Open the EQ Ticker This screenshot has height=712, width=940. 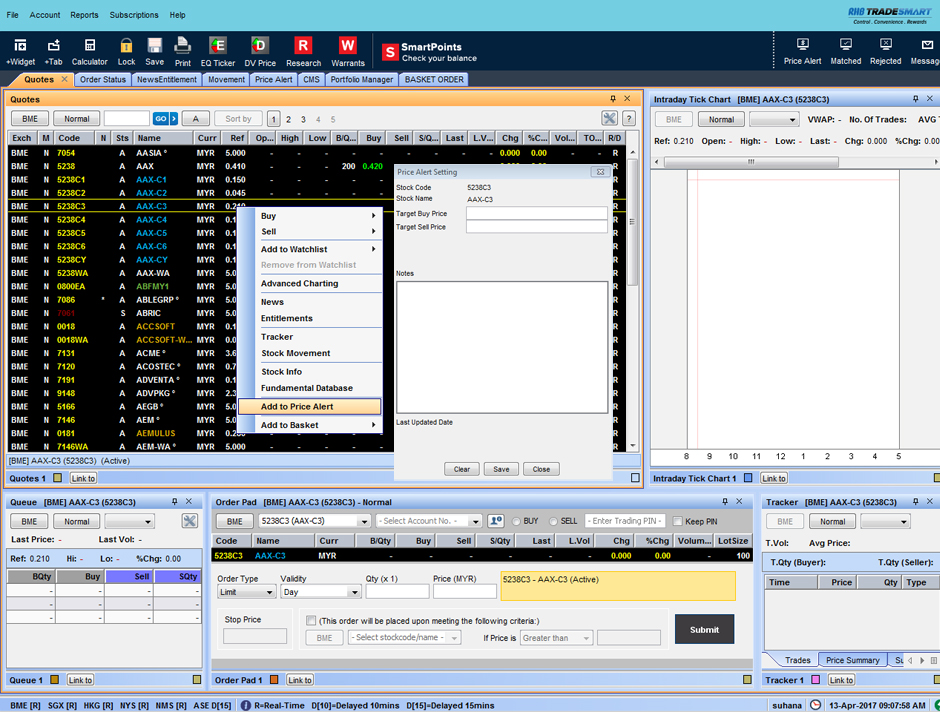pyautogui.click(x=218, y=52)
